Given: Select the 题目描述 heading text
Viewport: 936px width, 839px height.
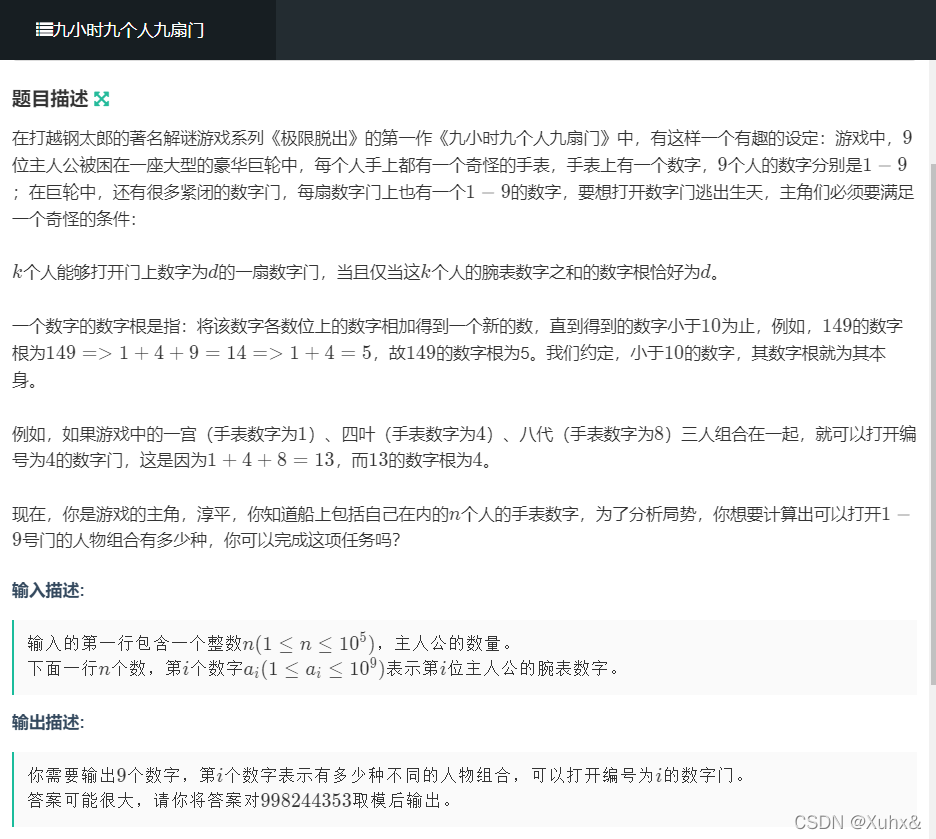Looking at the screenshot, I should (x=50, y=98).
